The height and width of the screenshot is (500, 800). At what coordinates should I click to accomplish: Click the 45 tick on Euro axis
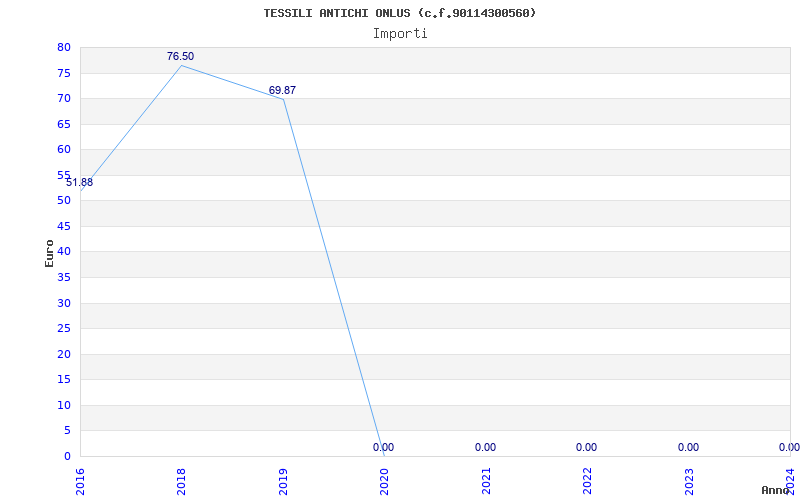pos(64,227)
